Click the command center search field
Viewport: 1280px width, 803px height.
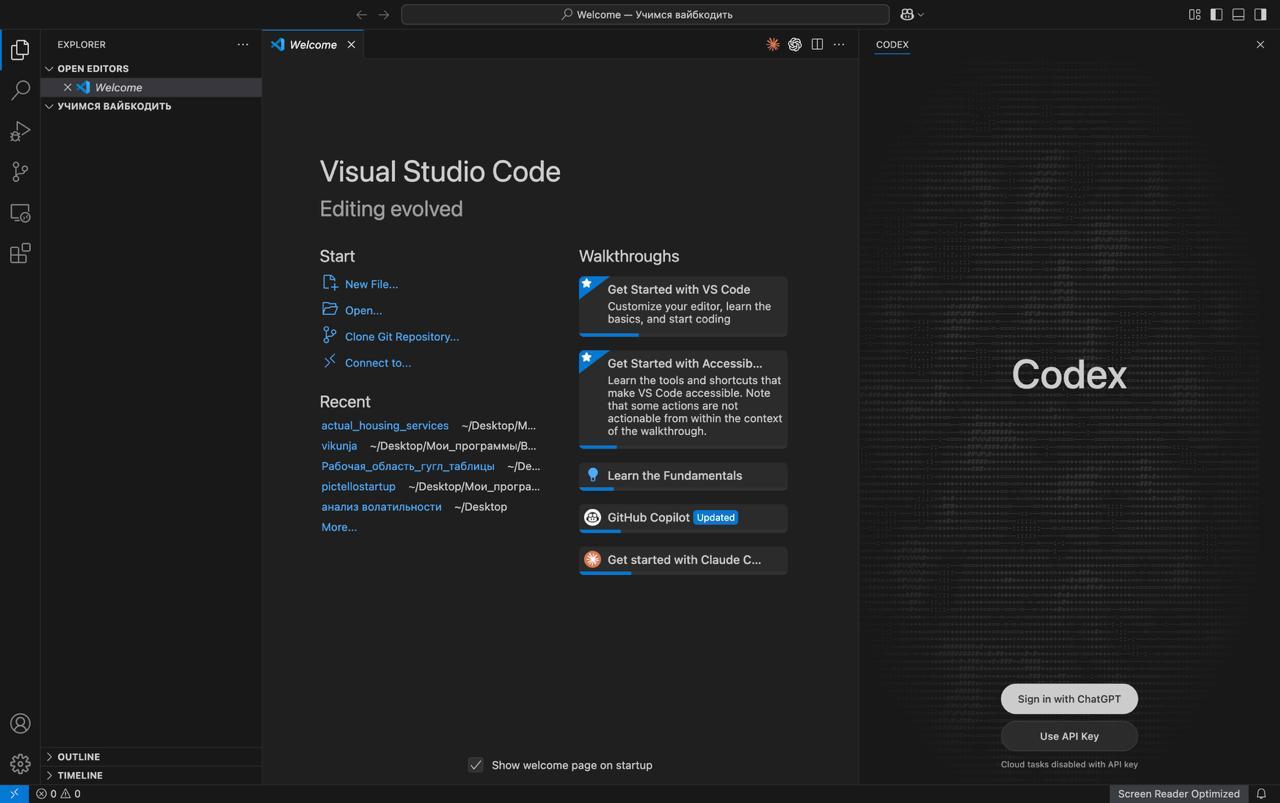coord(645,14)
